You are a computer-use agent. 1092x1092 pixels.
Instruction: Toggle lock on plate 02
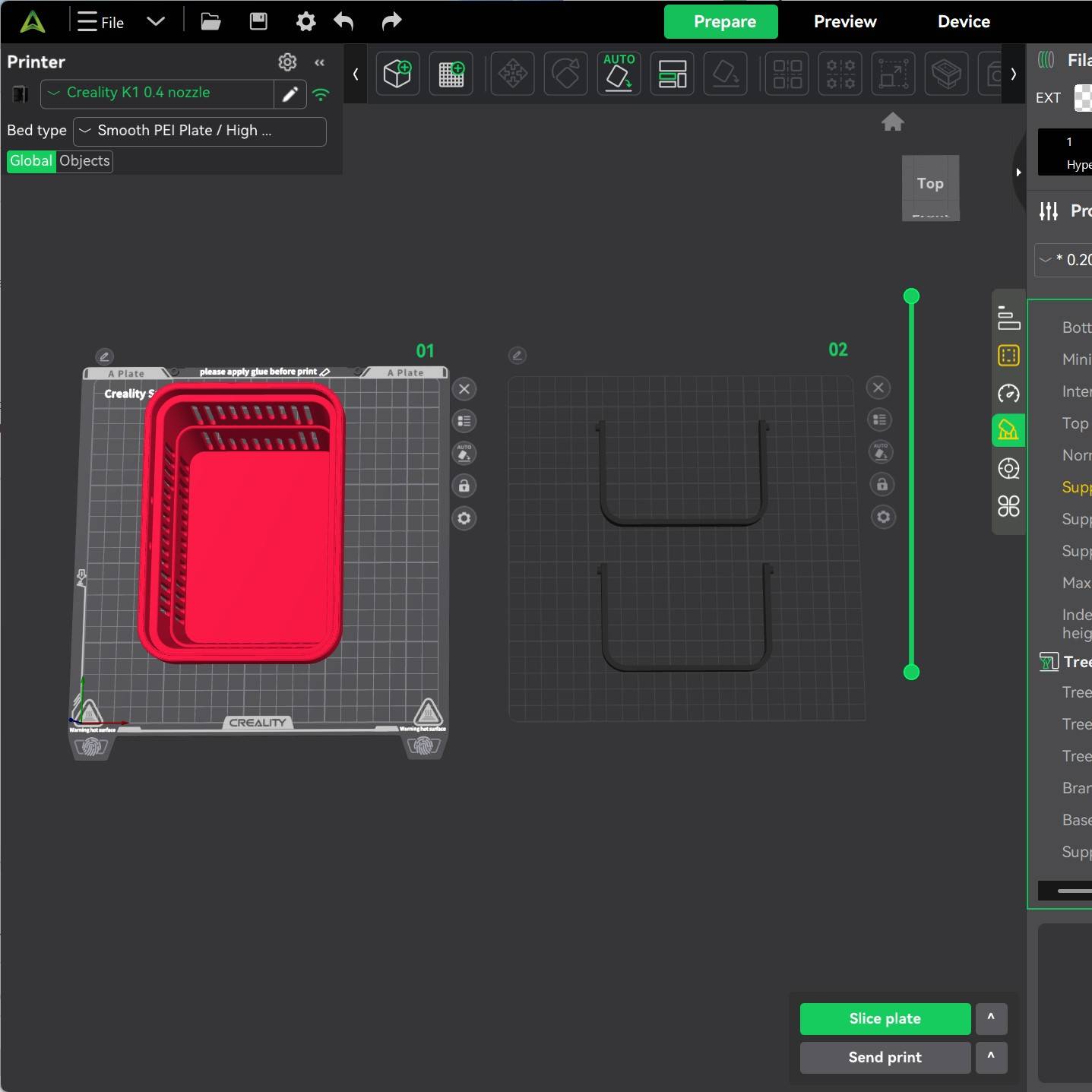click(882, 485)
